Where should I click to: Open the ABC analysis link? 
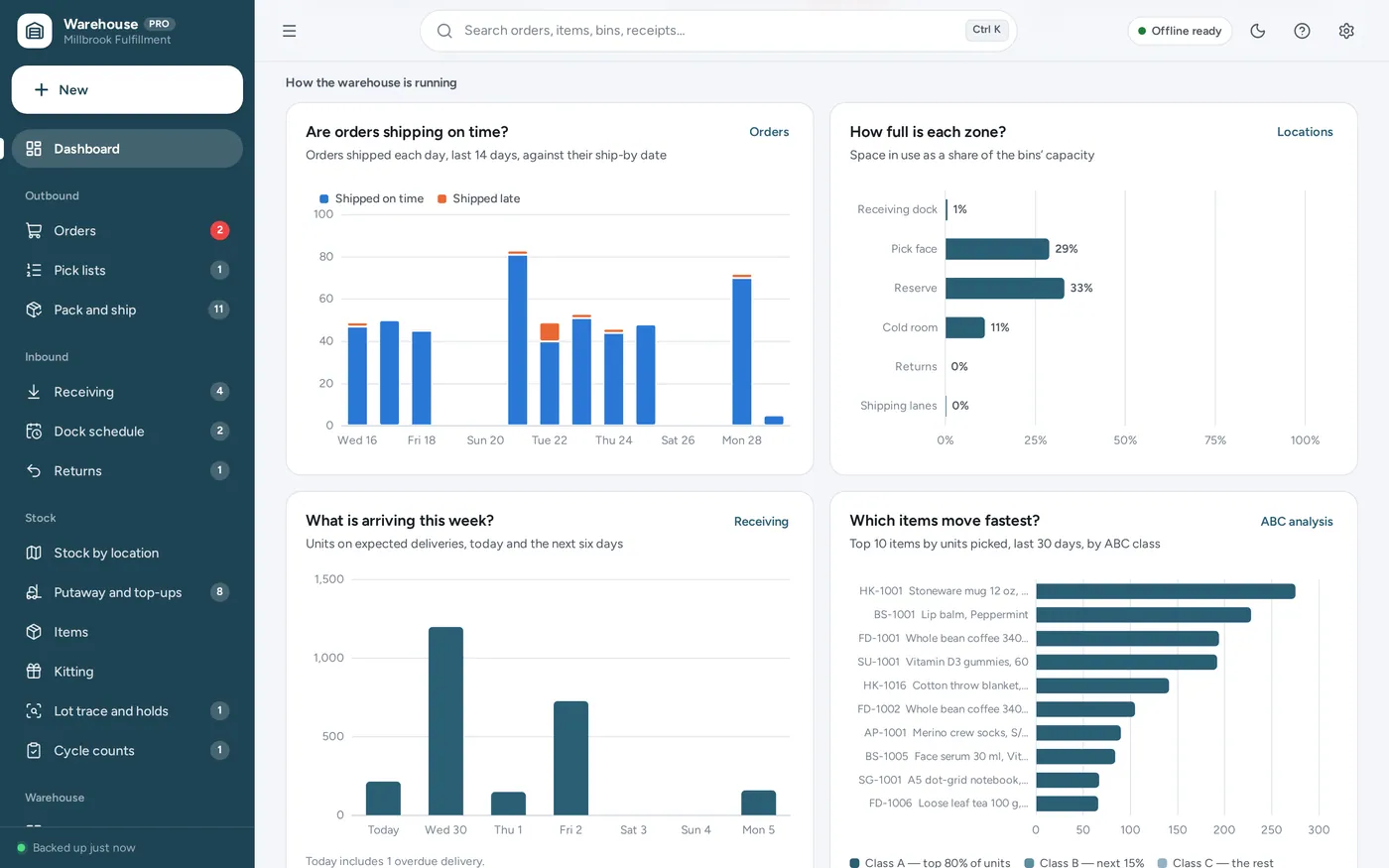[1297, 522]
